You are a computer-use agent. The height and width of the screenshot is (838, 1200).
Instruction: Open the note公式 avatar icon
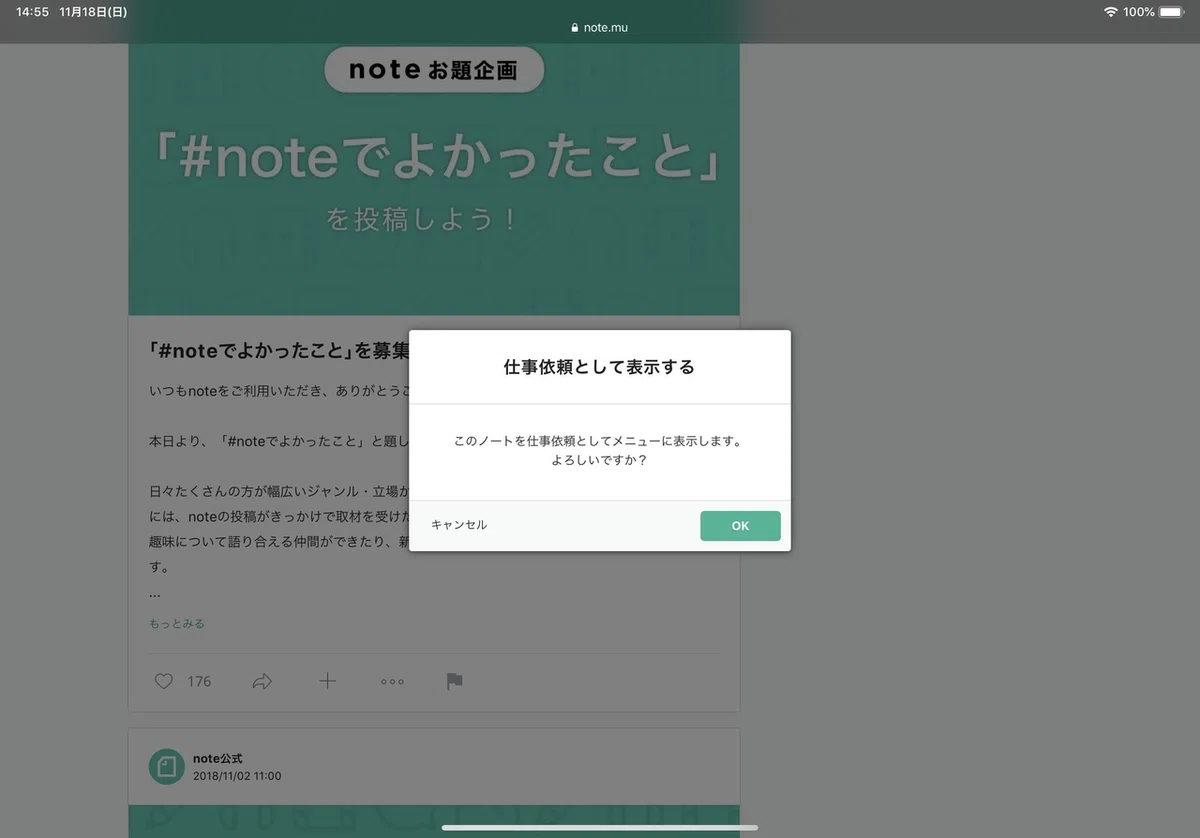click(x=166, y=766)
